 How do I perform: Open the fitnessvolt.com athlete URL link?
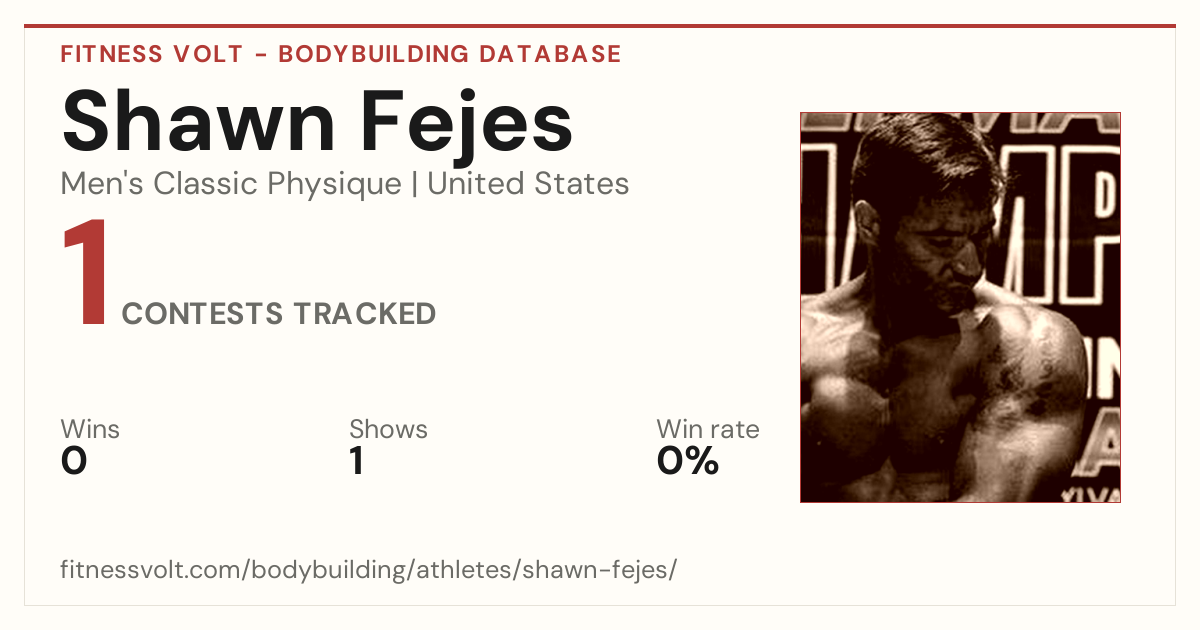coord(369,571)
